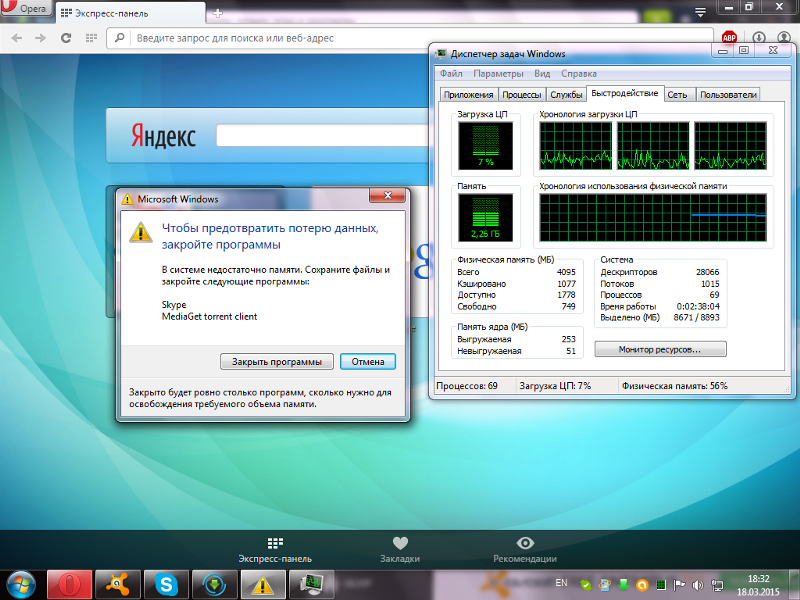
Task: Click the Монитор ресурсов button
Action: tap(659, 350)
